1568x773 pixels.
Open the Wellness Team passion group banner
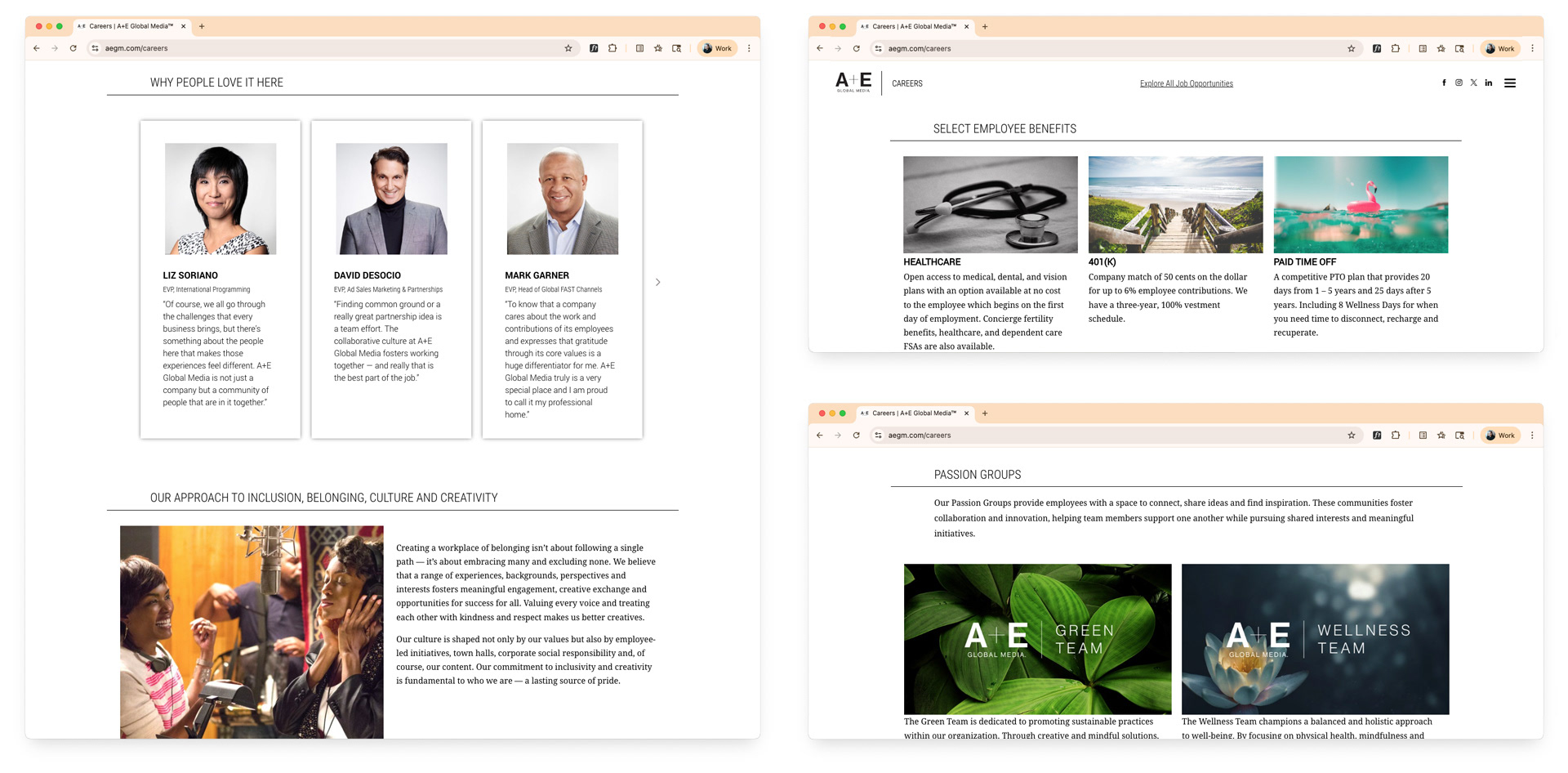click(x=1316, y=639)
